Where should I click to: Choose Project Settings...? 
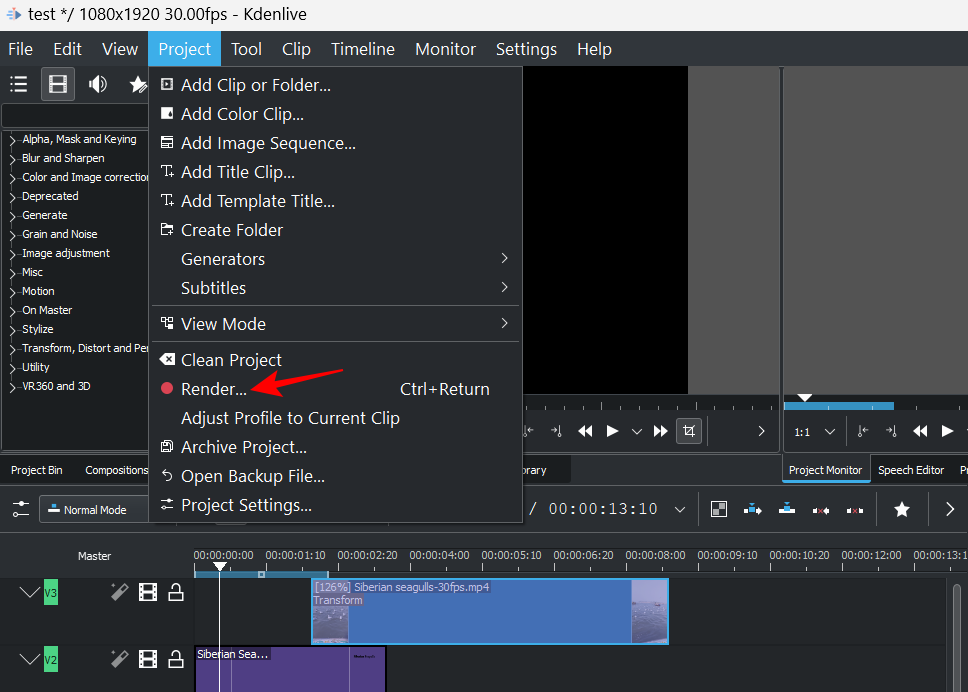point(335,505)
